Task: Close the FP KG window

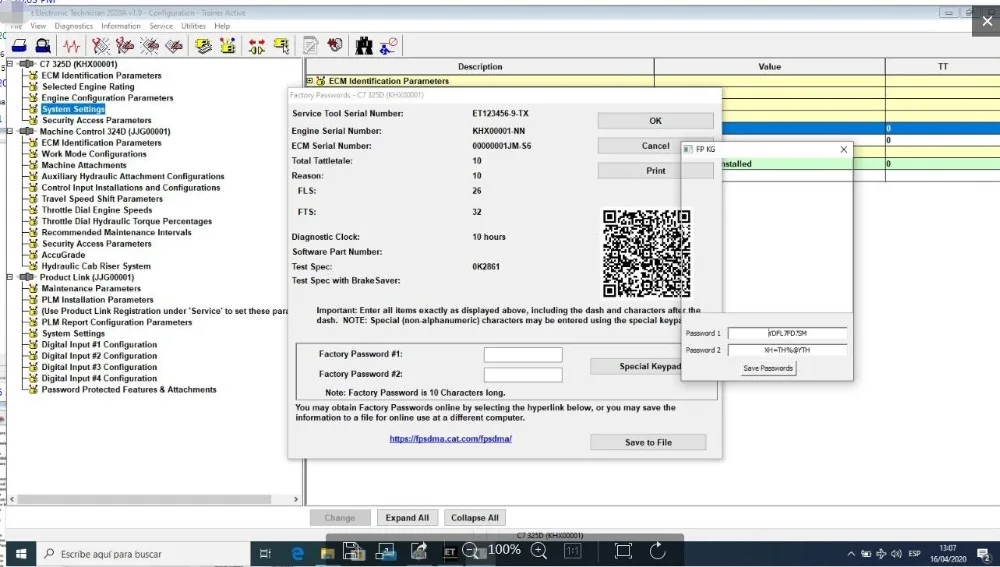Action: [x=844, y=149]
